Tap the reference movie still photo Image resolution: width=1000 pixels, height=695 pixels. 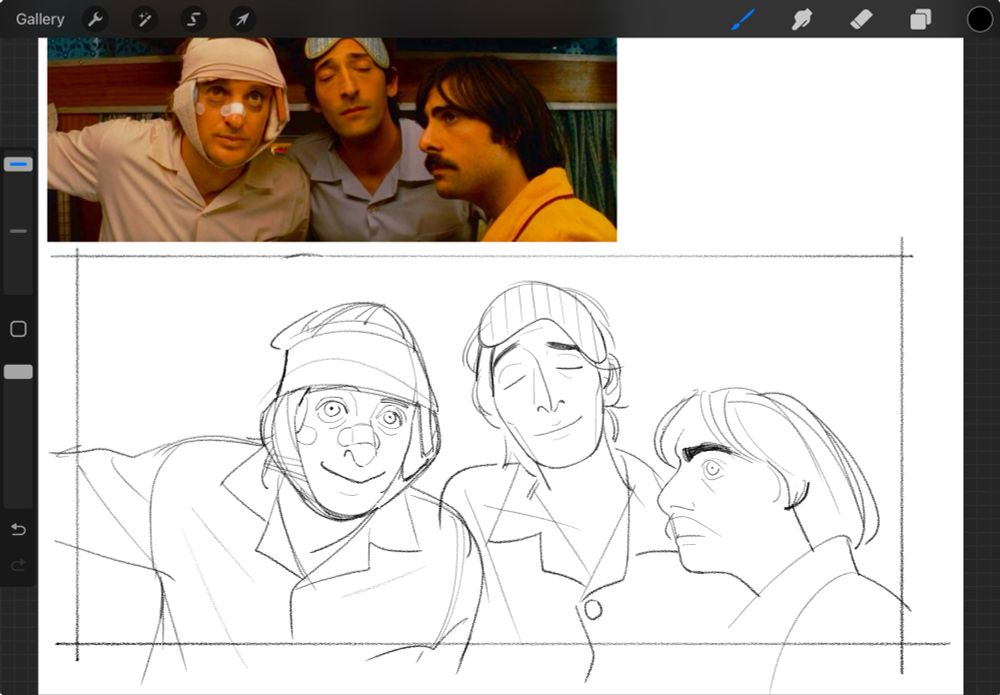332,139
